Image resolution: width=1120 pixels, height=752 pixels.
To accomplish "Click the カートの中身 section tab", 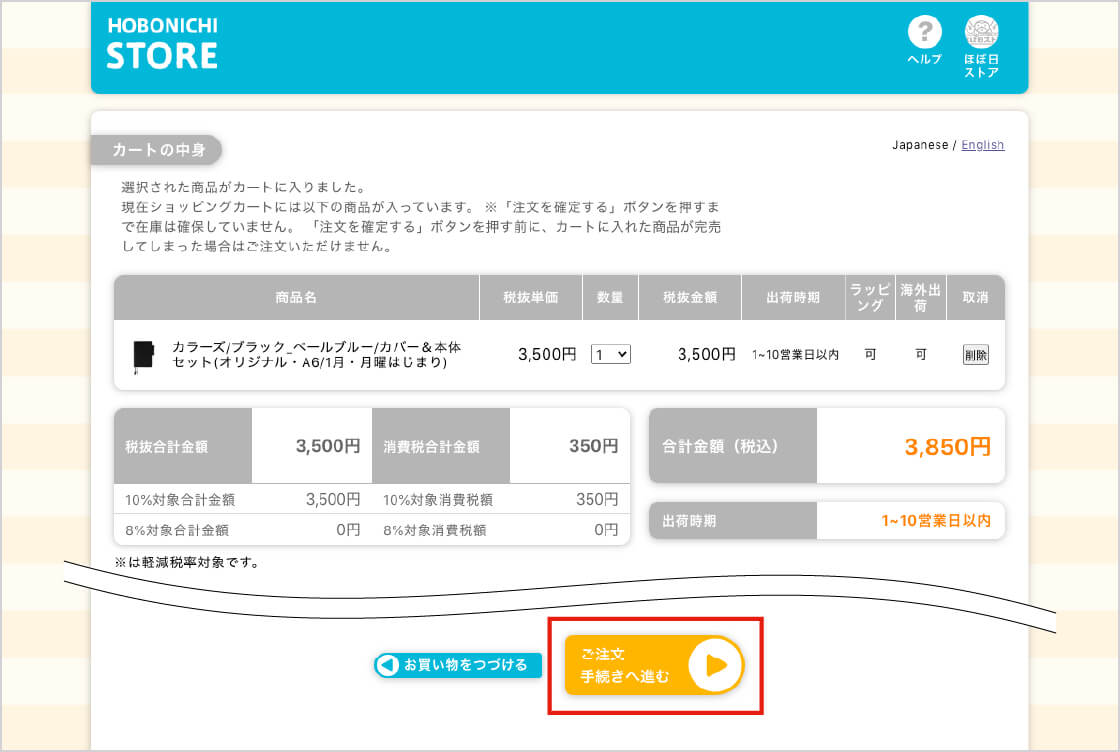I will pos(158,150).
